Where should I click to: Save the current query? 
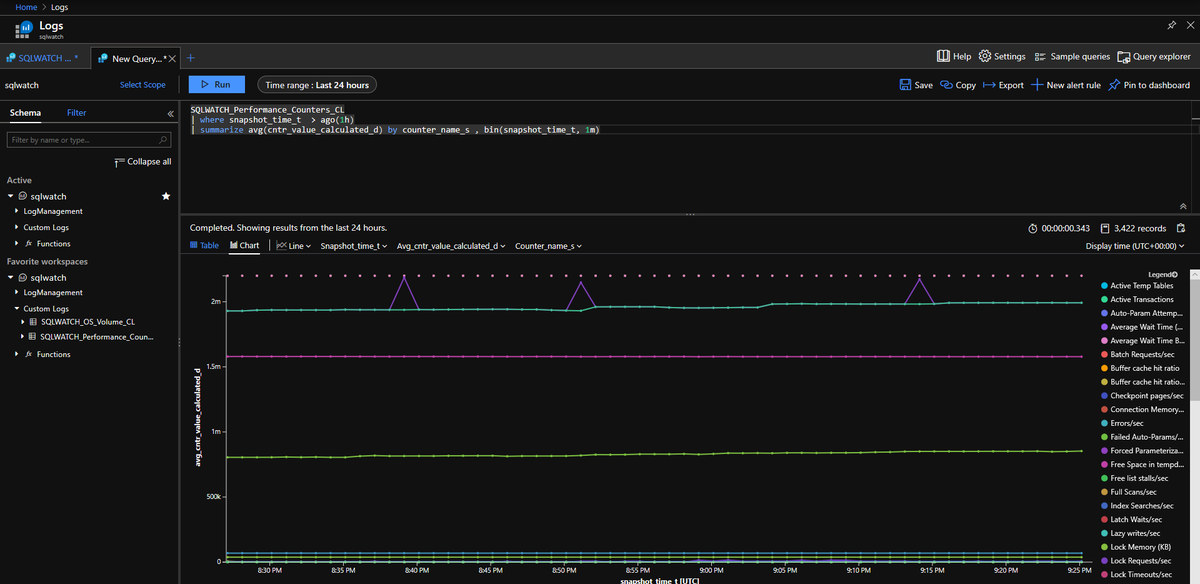(916, 85)
